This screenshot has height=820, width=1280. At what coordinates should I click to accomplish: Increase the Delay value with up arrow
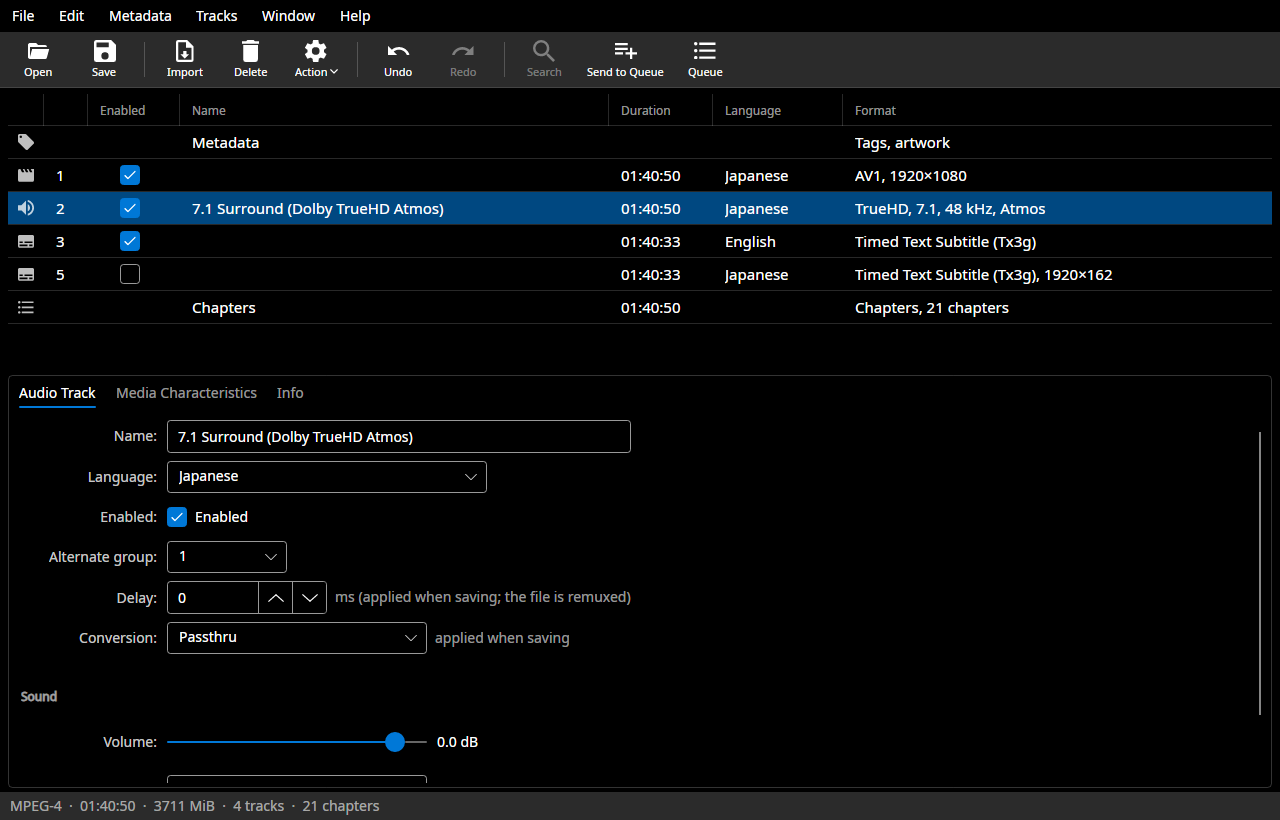[x=276, y=598]
